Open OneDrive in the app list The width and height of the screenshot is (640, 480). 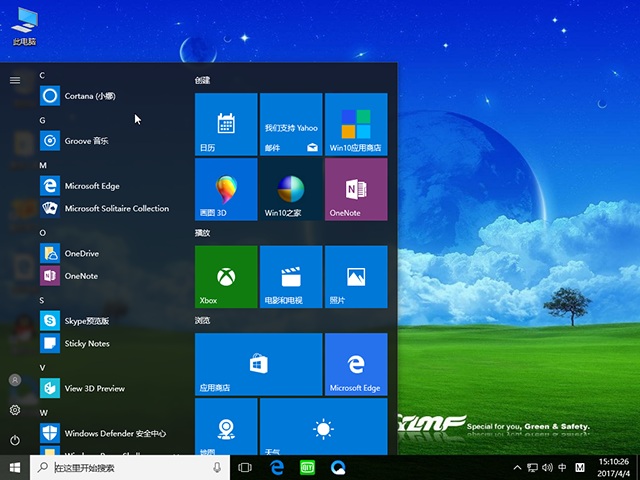click(x=81, y=254)
